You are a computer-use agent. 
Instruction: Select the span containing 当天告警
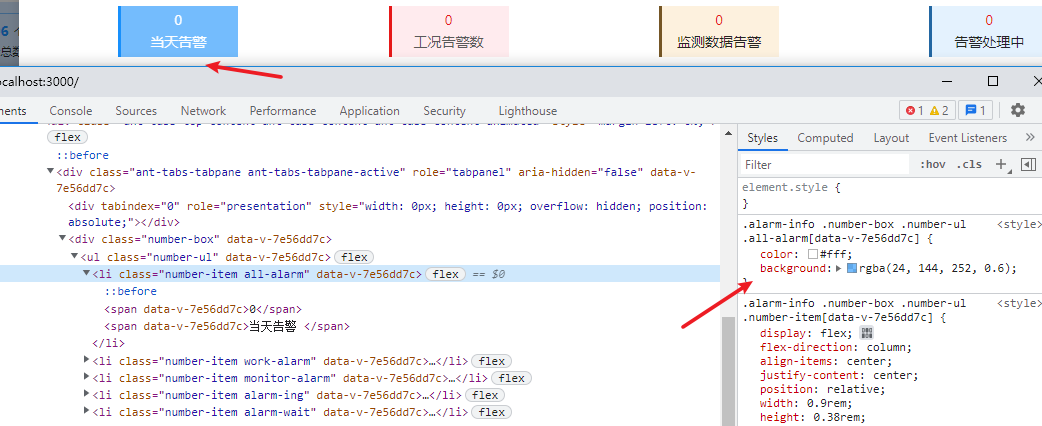[227, 326]
